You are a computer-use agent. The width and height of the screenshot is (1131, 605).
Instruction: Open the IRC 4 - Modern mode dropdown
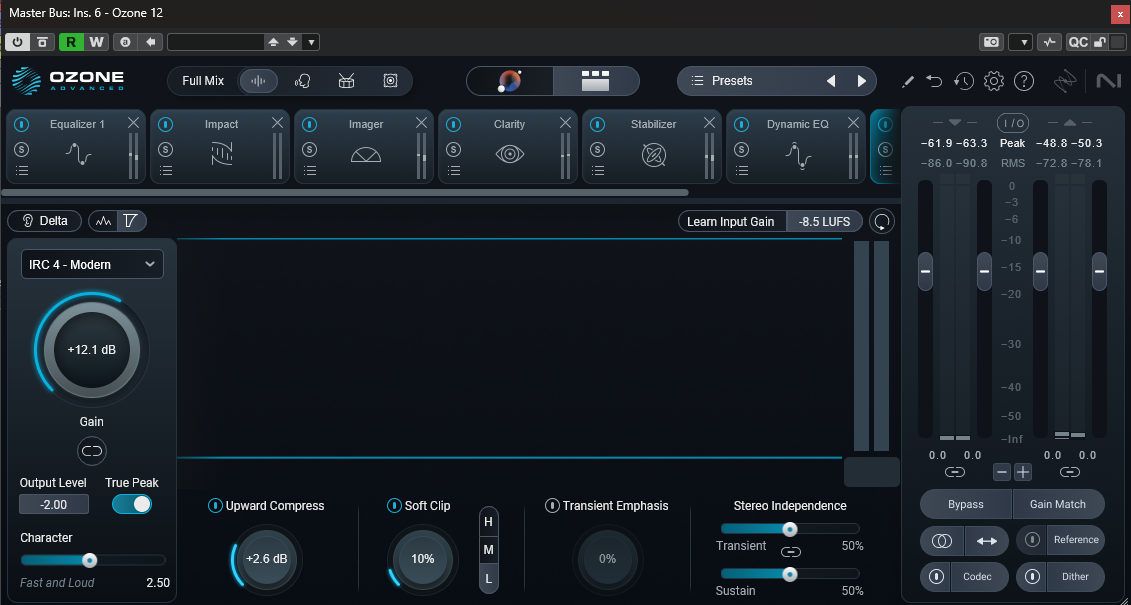92,265
